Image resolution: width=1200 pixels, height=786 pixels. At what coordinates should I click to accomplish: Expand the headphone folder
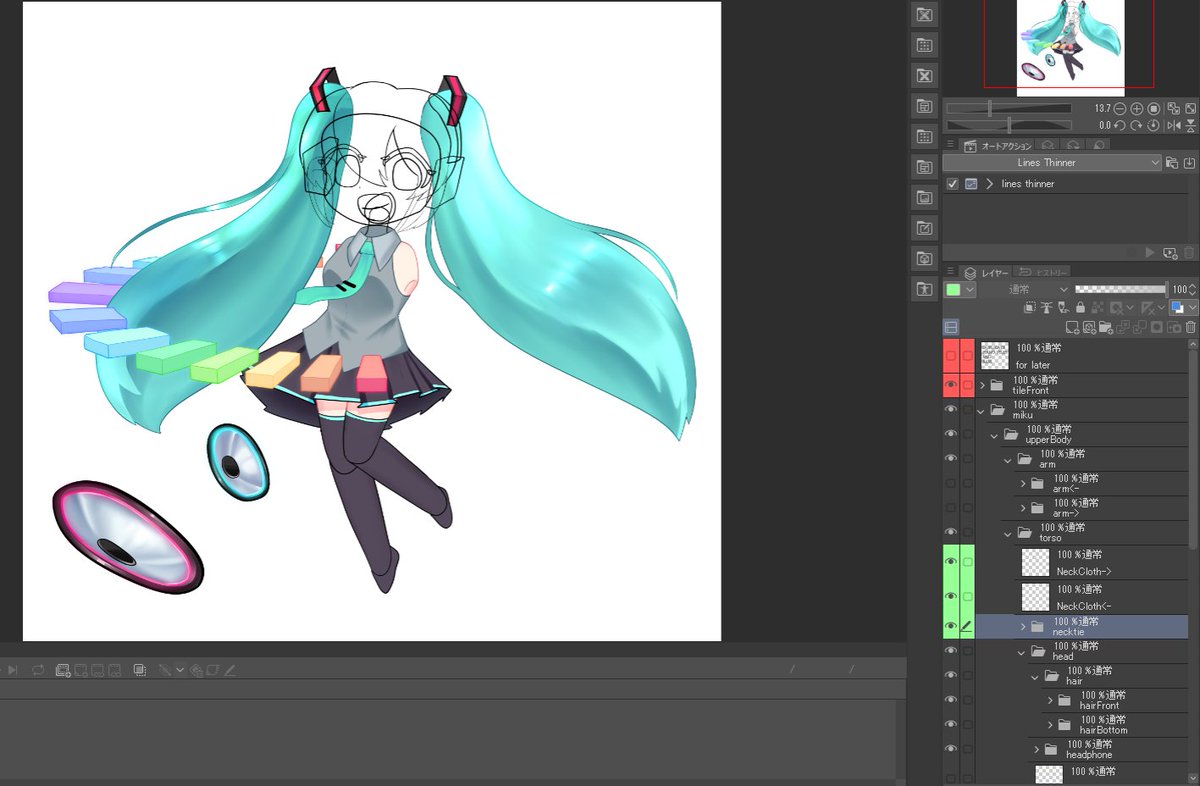1036,749
